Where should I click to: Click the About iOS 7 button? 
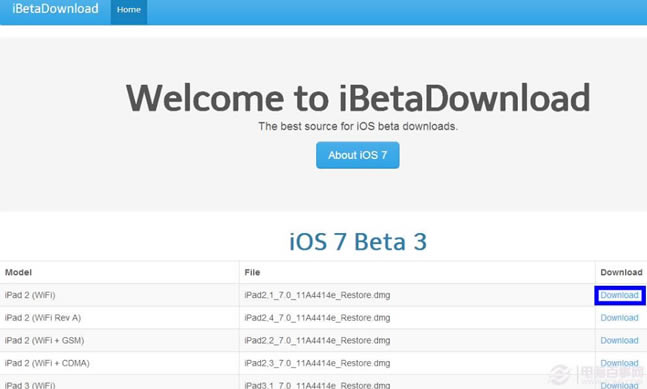point(358,155)
